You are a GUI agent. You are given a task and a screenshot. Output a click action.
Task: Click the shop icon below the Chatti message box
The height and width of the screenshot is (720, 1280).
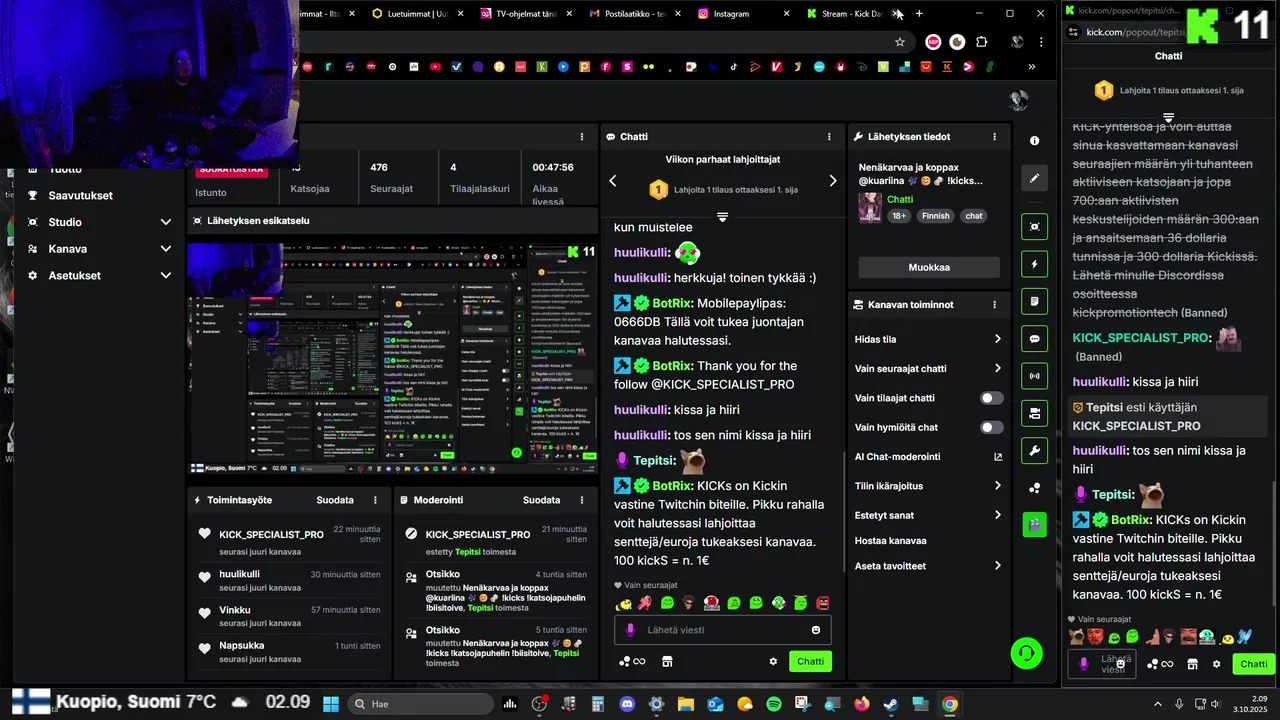[667, 661]
